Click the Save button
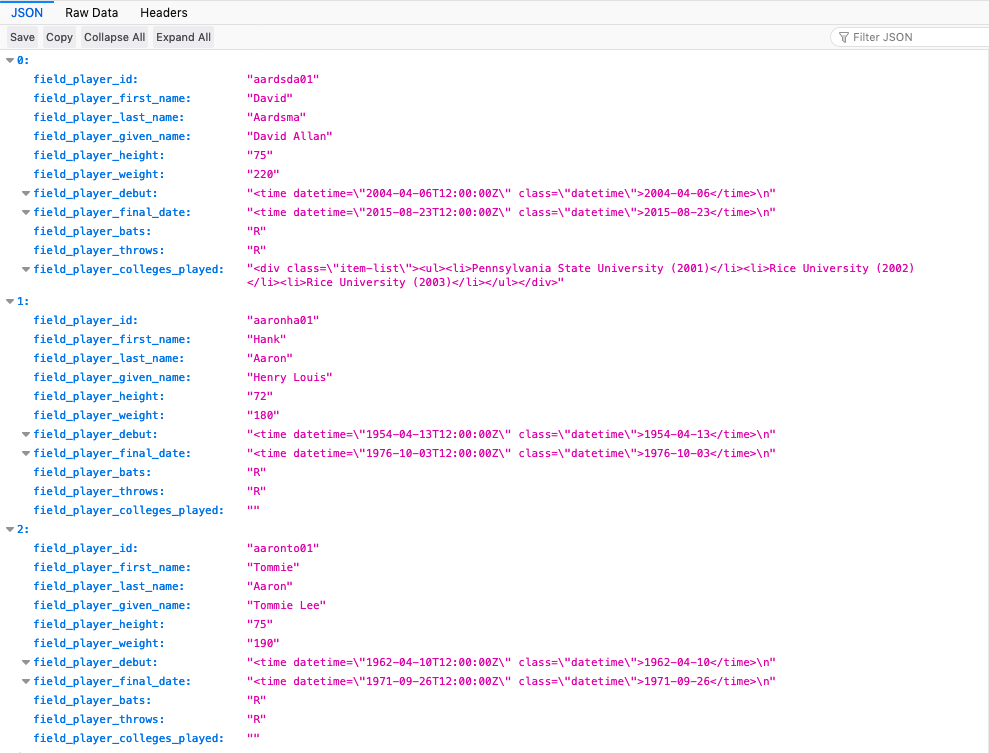The height and width of the screenshot is (753, 989). (21, 36)
